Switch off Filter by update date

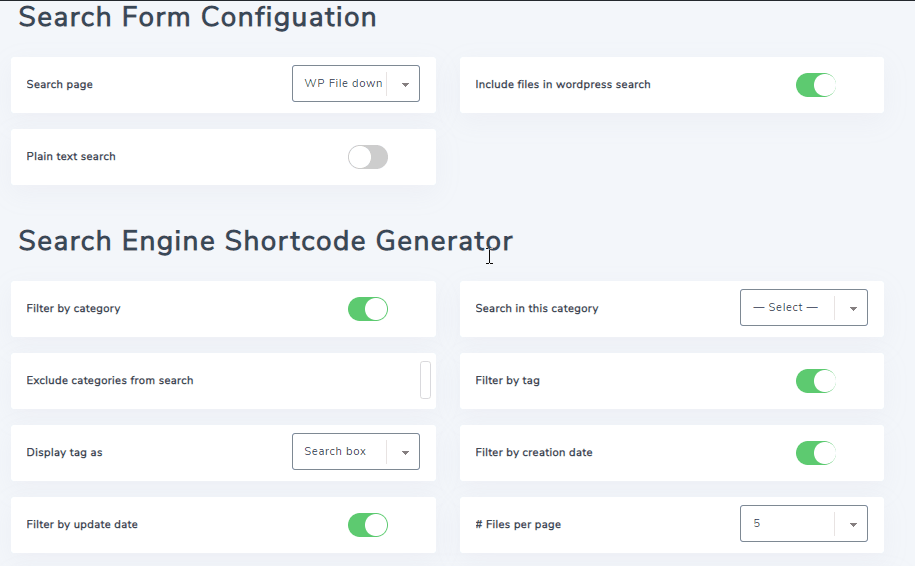point(367,525)
